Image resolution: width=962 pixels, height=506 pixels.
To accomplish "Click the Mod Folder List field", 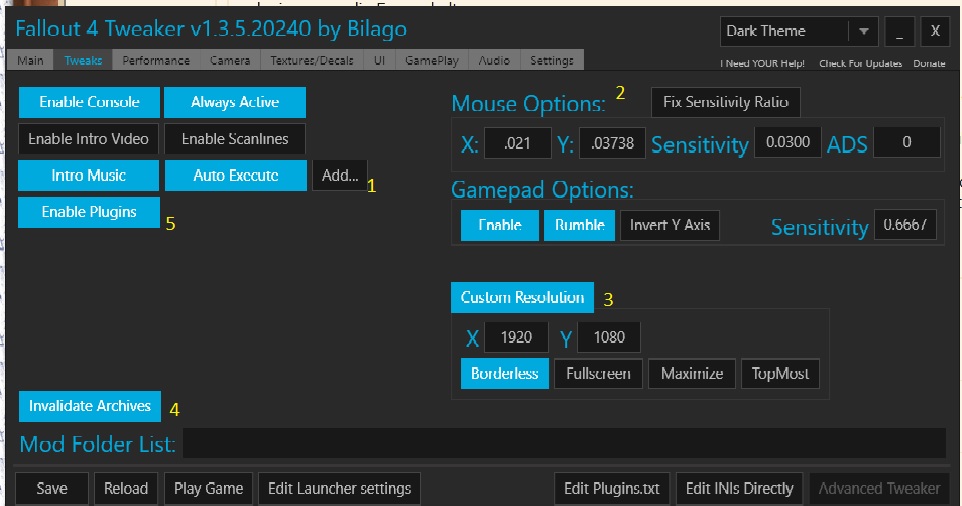I will coord(564,443).
